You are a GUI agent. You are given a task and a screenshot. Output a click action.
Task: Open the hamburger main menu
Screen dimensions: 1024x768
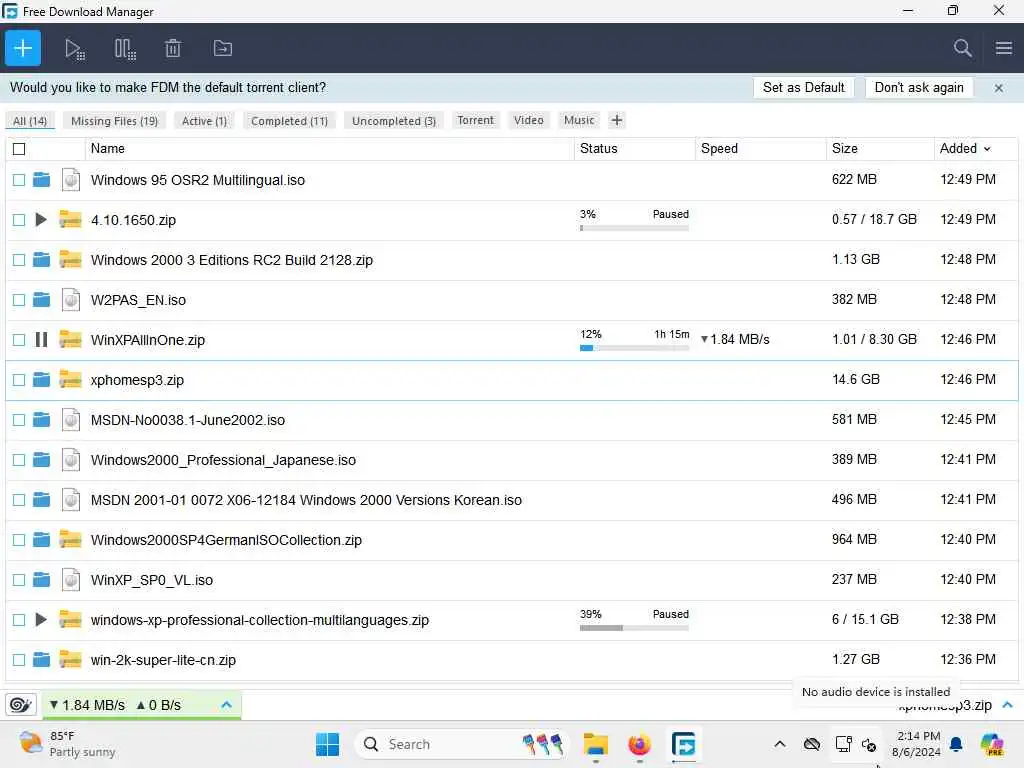tap(1004, 48)
